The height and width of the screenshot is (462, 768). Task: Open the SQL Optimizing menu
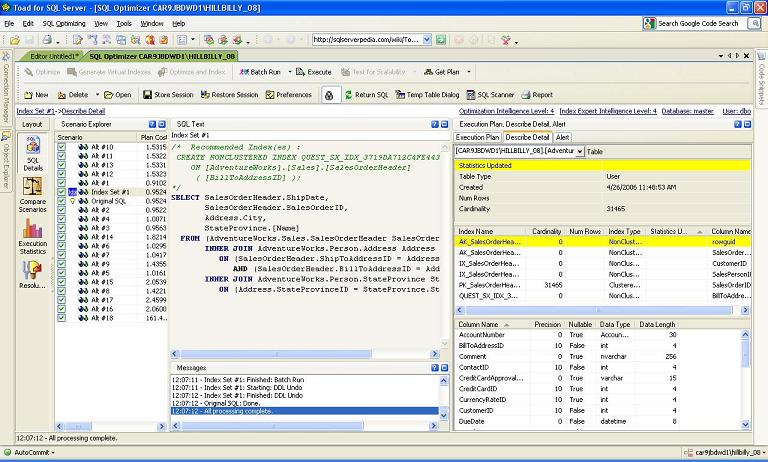[x=64, y=24]
